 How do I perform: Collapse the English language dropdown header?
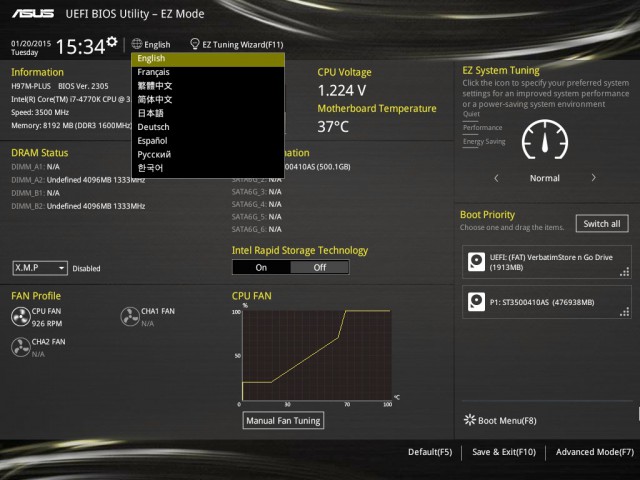click(151, 44)
